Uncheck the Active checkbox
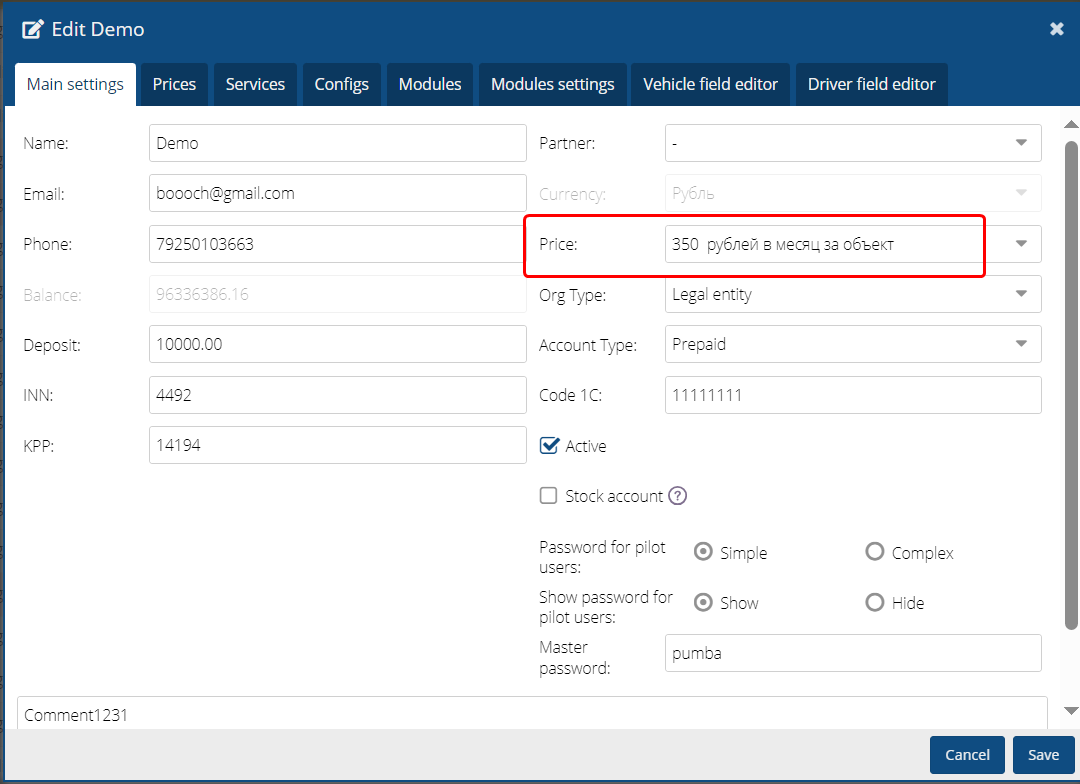This screenshot has height=784, width=1080. [x=548, y=446]
